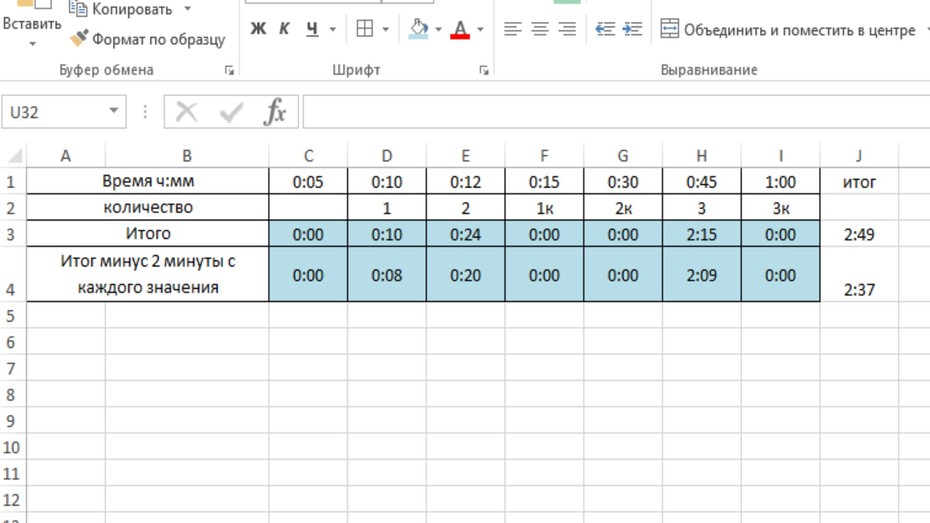Click the cell containing 0:05
This screenshot has height=523, width=930.
[x=308, y=181]
